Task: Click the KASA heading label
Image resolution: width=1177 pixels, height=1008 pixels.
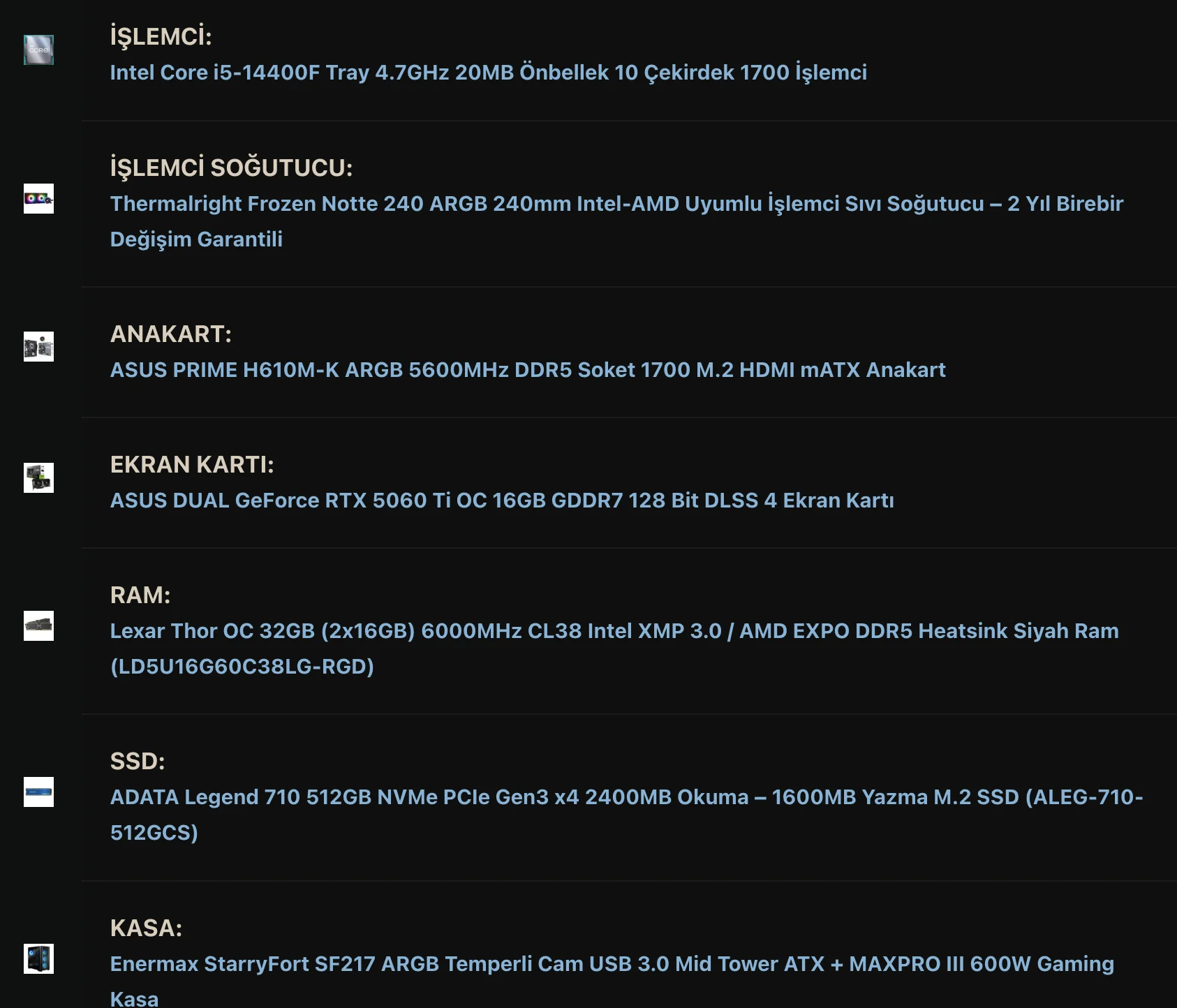Action: [146, 928]
